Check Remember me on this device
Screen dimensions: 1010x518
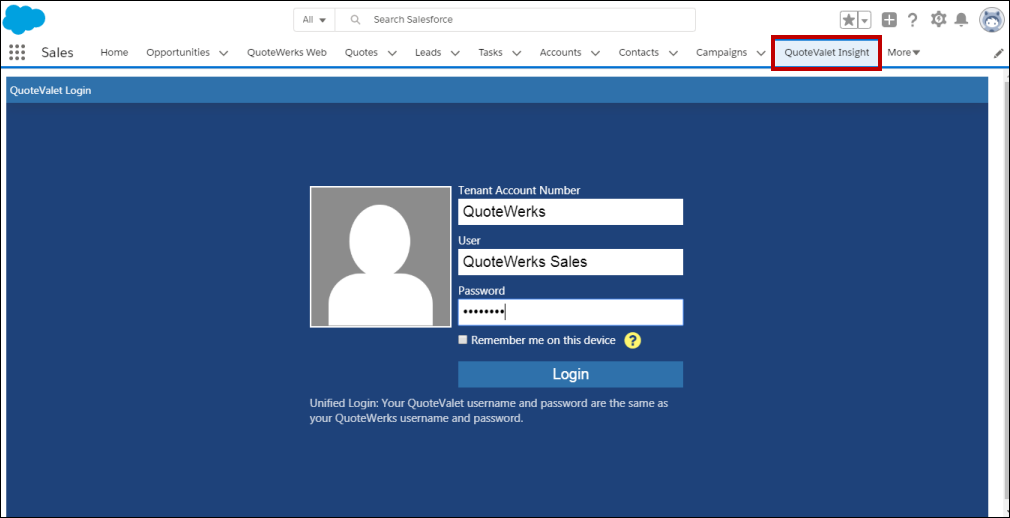pos(463,340)
